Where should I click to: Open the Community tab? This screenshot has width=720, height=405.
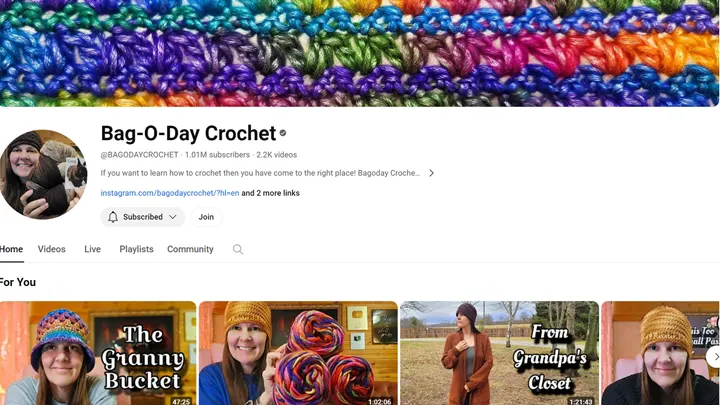click(190, 249)
